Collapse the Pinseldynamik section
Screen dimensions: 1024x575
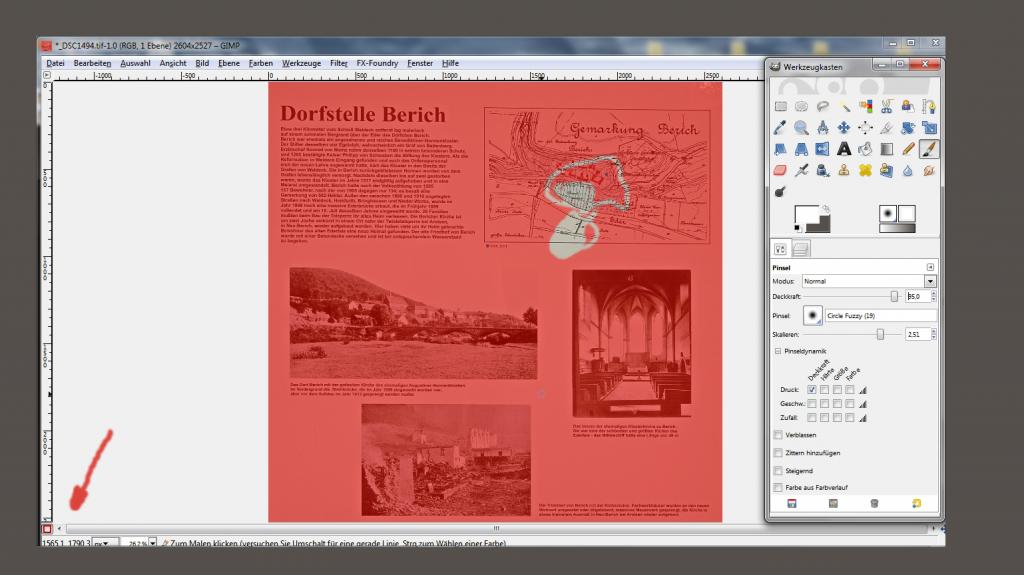click(778, 351)
